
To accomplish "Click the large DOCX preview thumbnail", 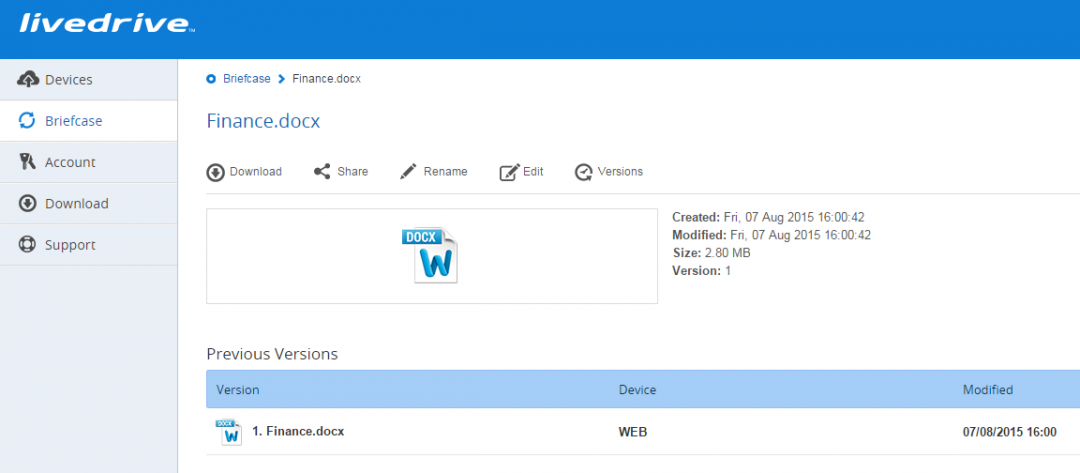I will pyautogui.click(x=430, y=255).
